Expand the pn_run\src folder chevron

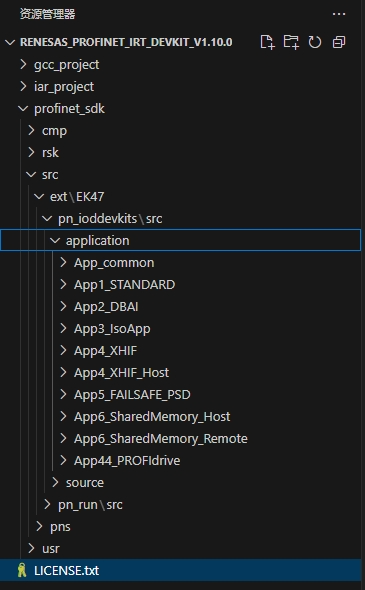(x=47, y=504)
